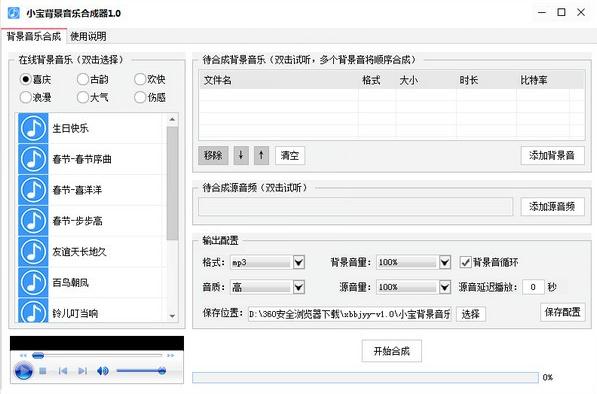Click the 春节-喜洋洋 track name
Image resolution: width=597 pixels, height=394 pixels.
click(x=77, y=190)
